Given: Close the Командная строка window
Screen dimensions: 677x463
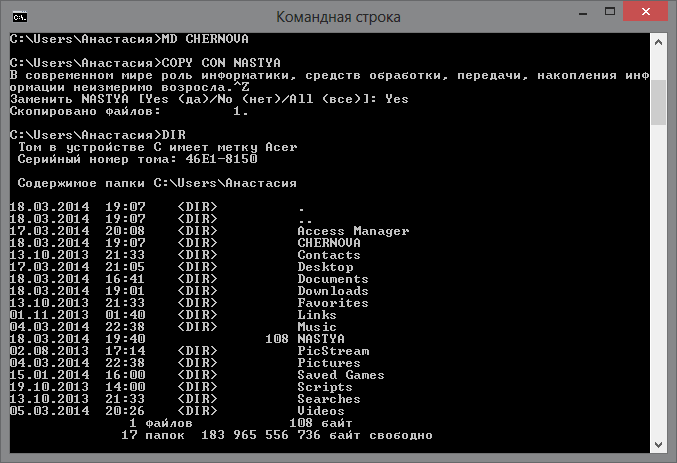Looking at the screenshot, I should pos(645,12).
